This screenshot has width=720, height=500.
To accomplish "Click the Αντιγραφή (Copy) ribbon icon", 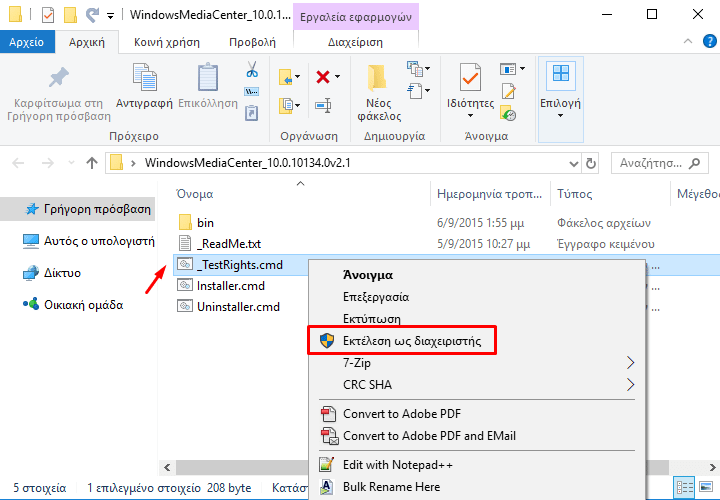I will (x=144, y=77).
